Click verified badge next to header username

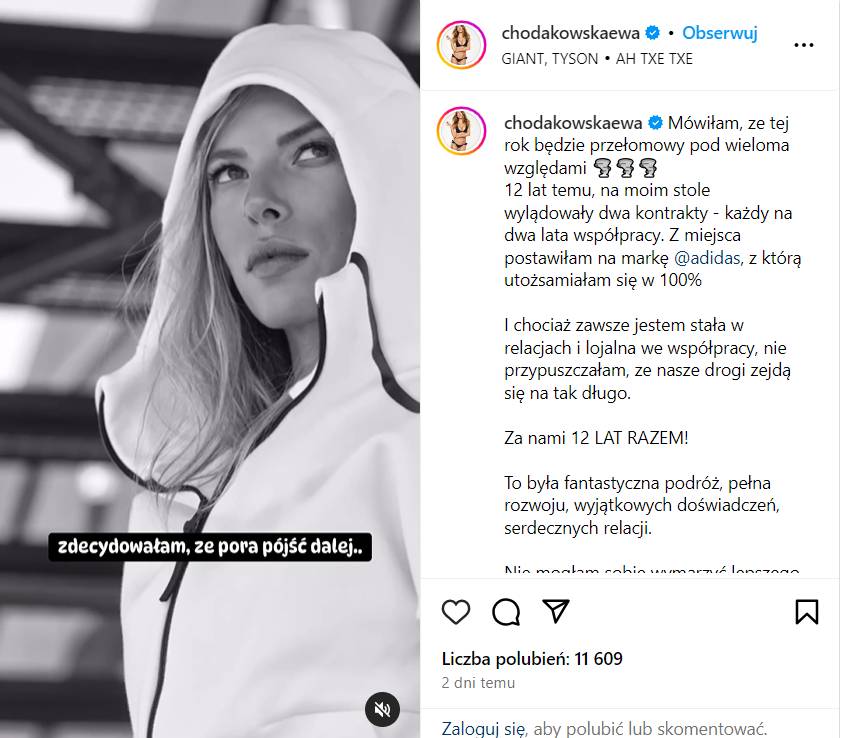coord(652,33)
